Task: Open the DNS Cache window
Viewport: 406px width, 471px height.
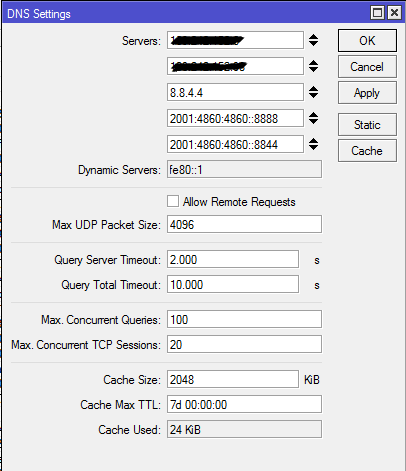Action: [x=367, y=151]
